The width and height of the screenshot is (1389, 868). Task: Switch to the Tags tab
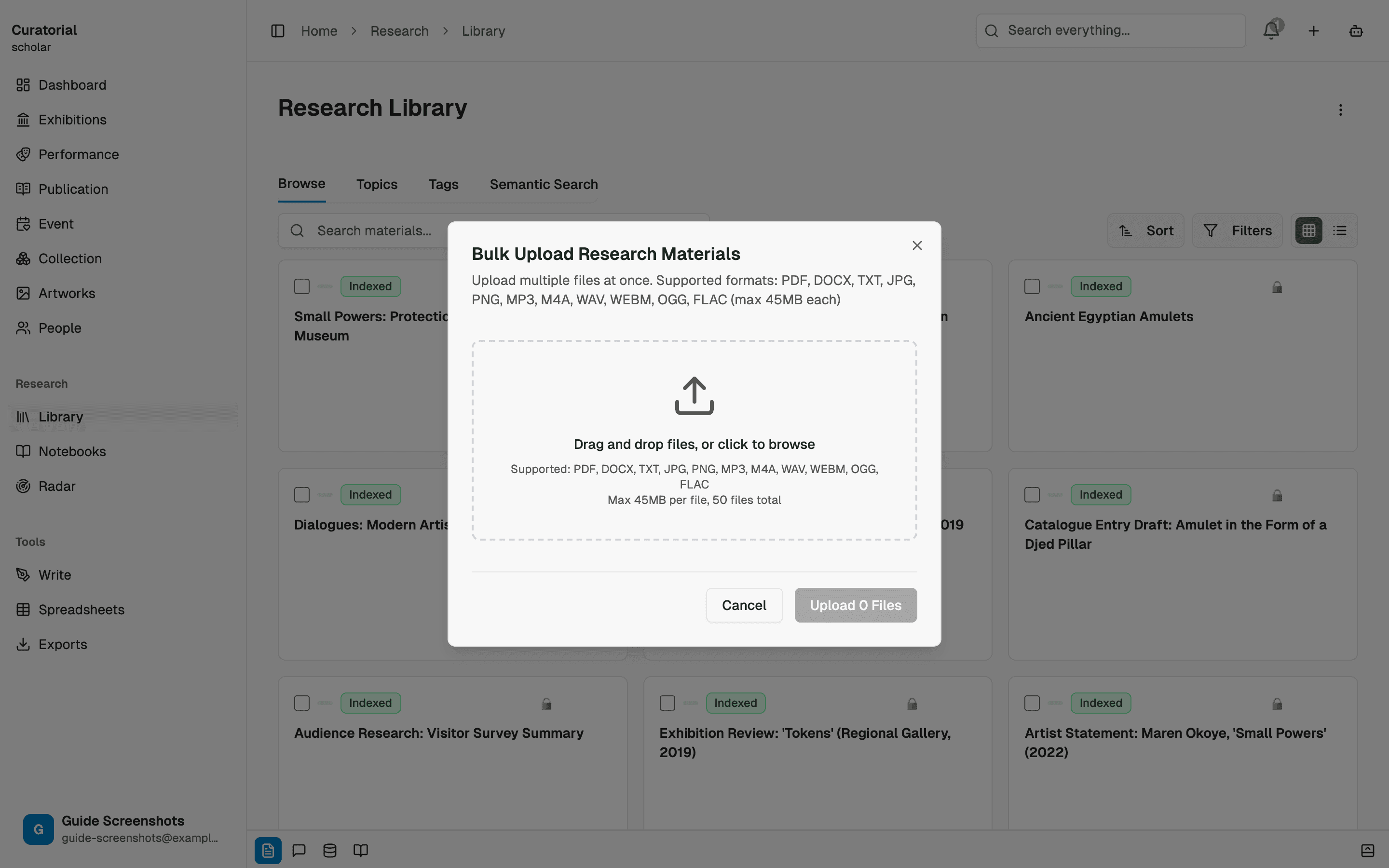[x=444, y=184]
